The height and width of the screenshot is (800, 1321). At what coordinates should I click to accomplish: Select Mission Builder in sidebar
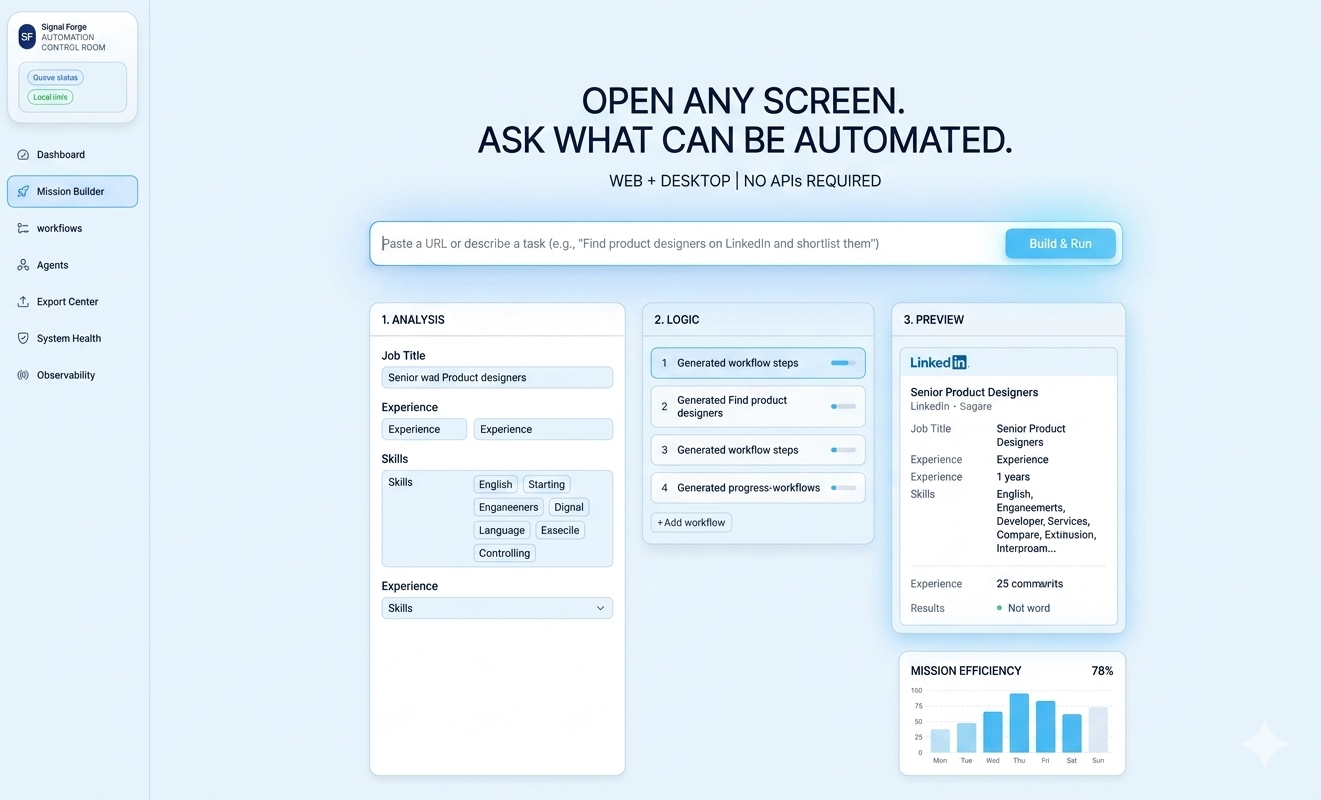coord(72,192)
